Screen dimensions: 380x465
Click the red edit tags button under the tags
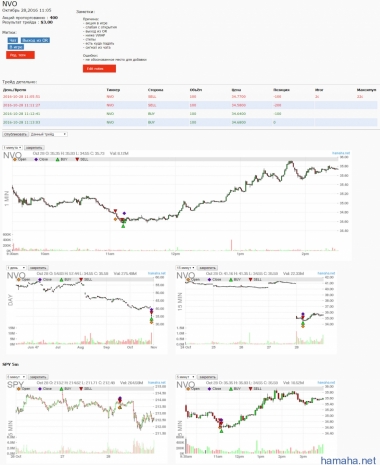(20, 55)
